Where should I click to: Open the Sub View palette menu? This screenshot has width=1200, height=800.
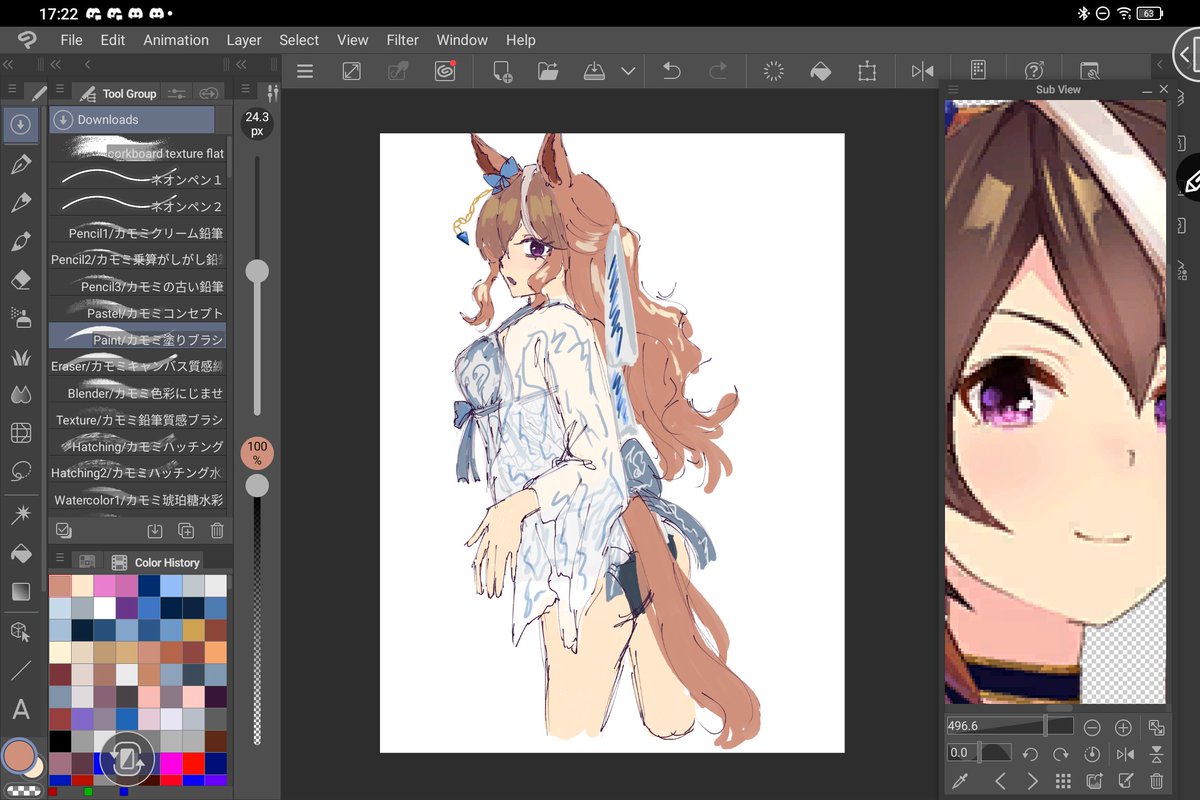tap(953, 89)
